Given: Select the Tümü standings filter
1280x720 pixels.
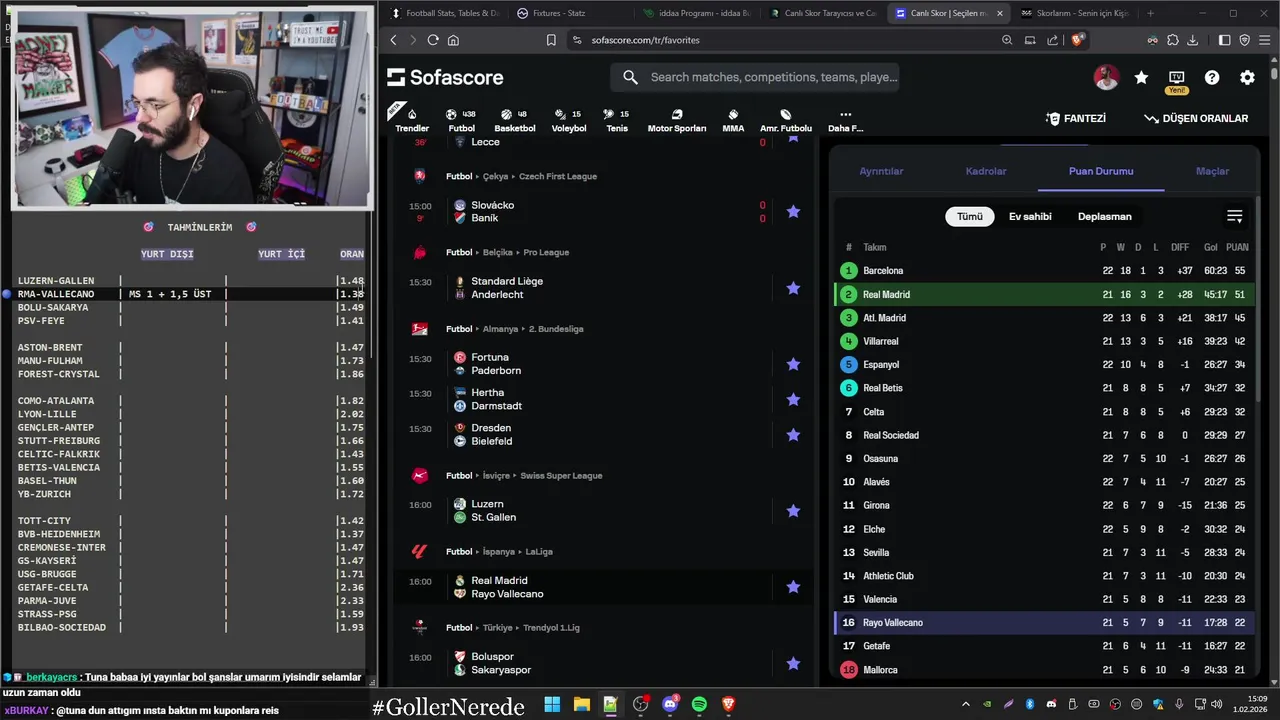Looking at the screenshot, I should pyautogui.click(x=970, y=216).
